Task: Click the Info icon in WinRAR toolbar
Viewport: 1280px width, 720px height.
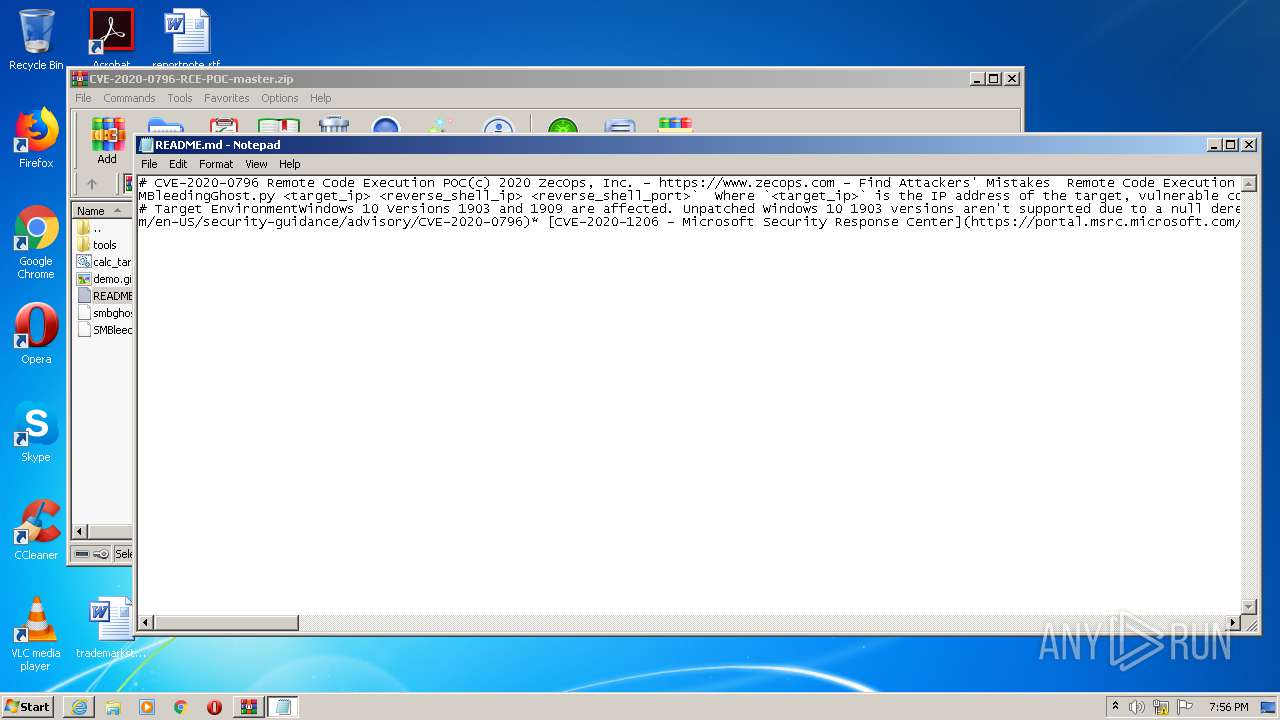Action: coord(498,126)
